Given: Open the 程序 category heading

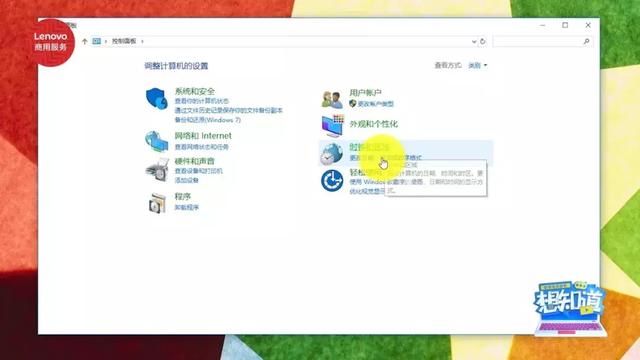Looking at the screenshot, I should [x=183, y=196].
